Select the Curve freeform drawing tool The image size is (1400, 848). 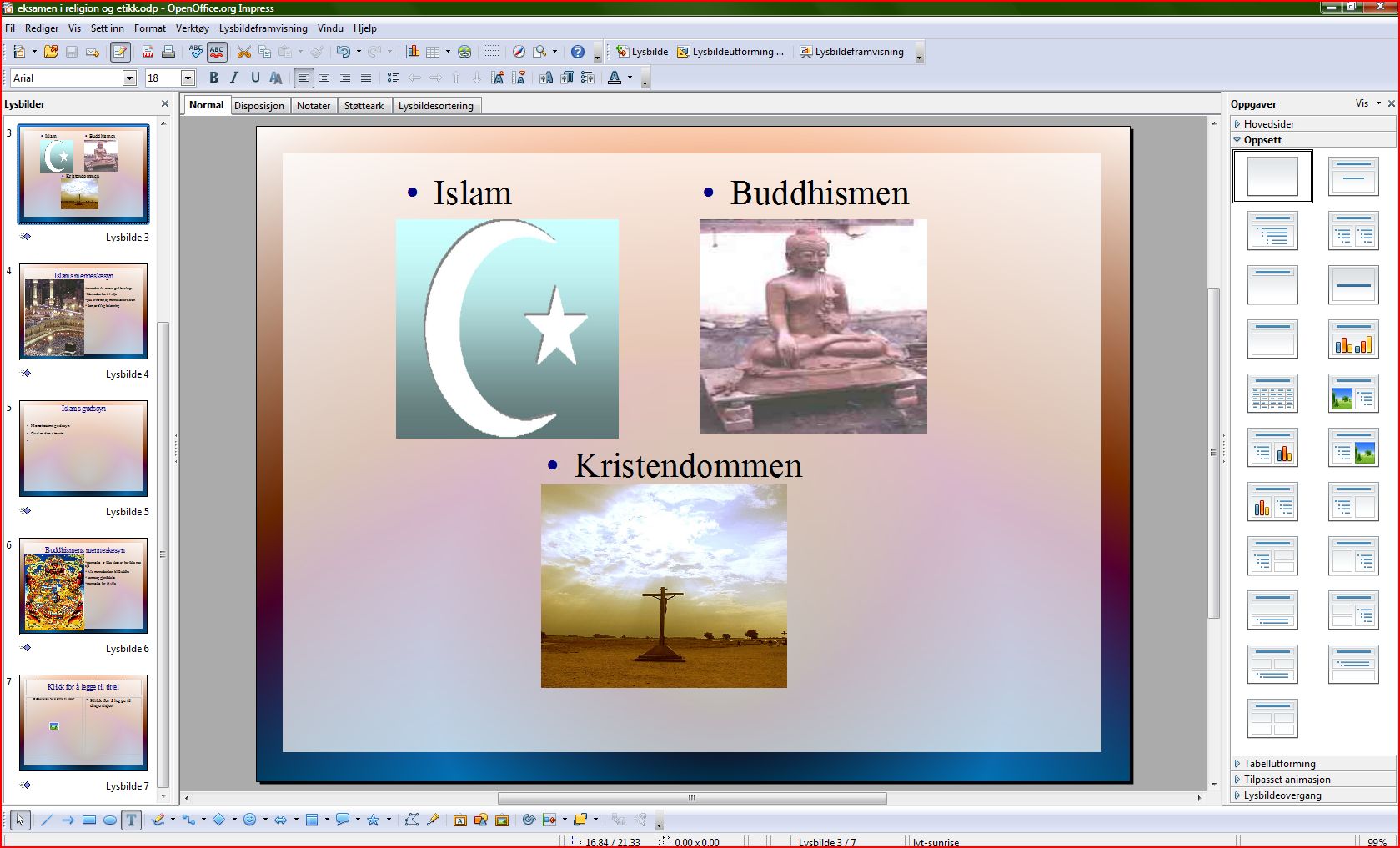point(158,820)
